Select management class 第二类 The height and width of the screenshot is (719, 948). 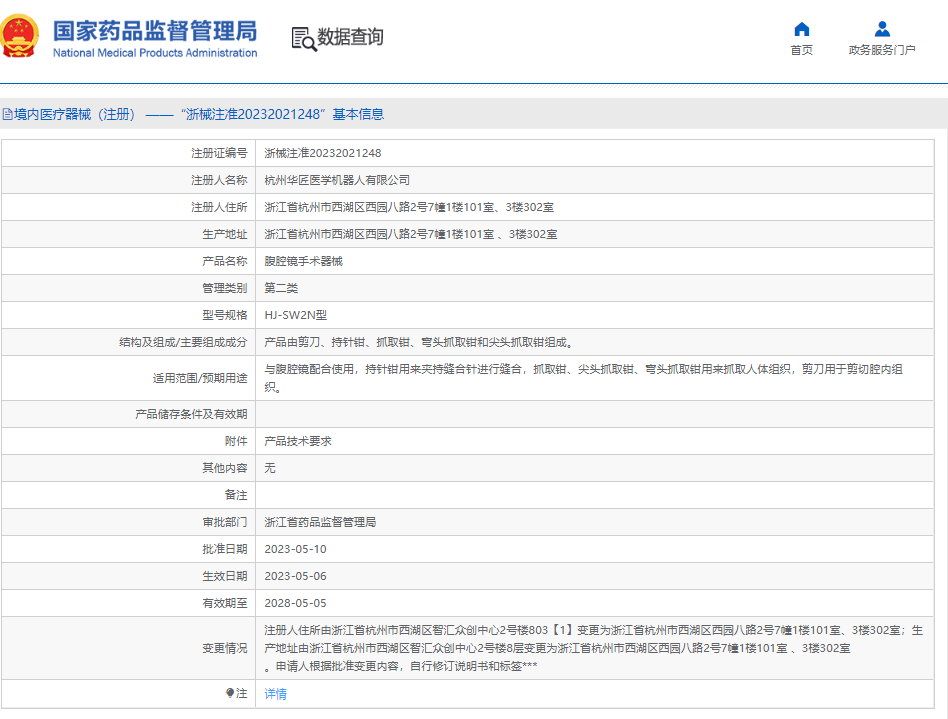[281, 288]
